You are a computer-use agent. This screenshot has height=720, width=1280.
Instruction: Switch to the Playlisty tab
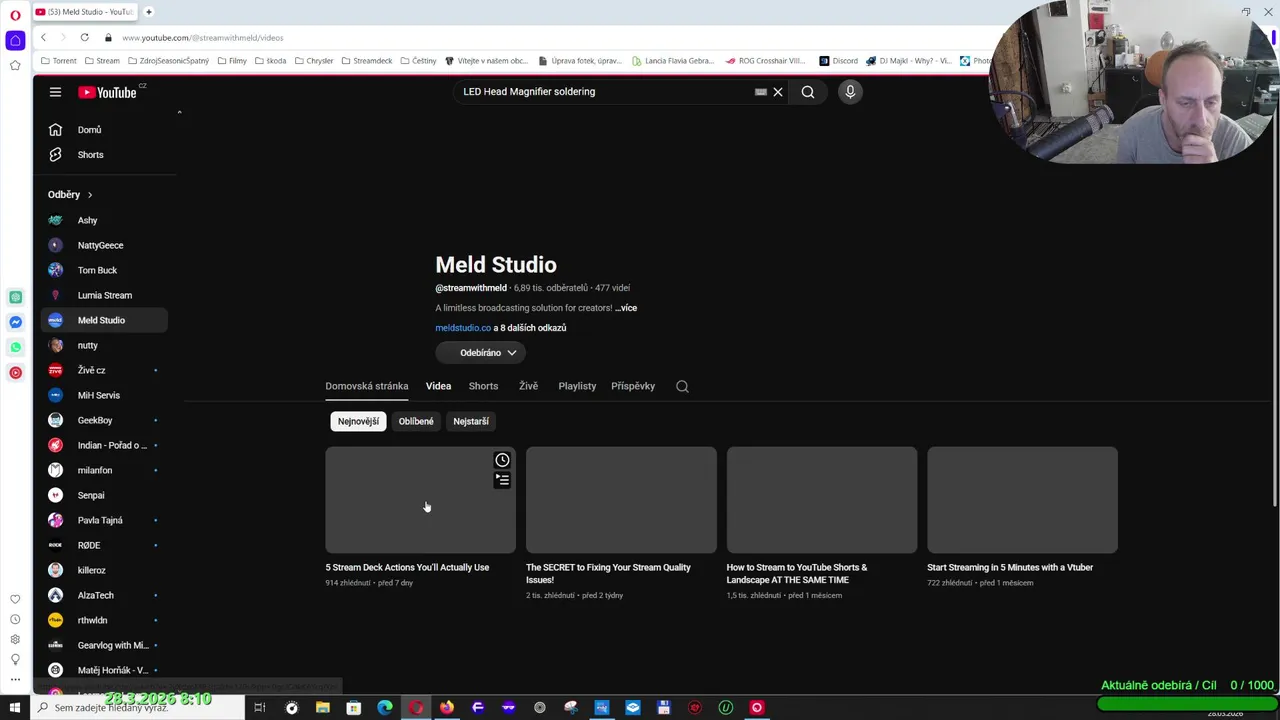[577, 386]
